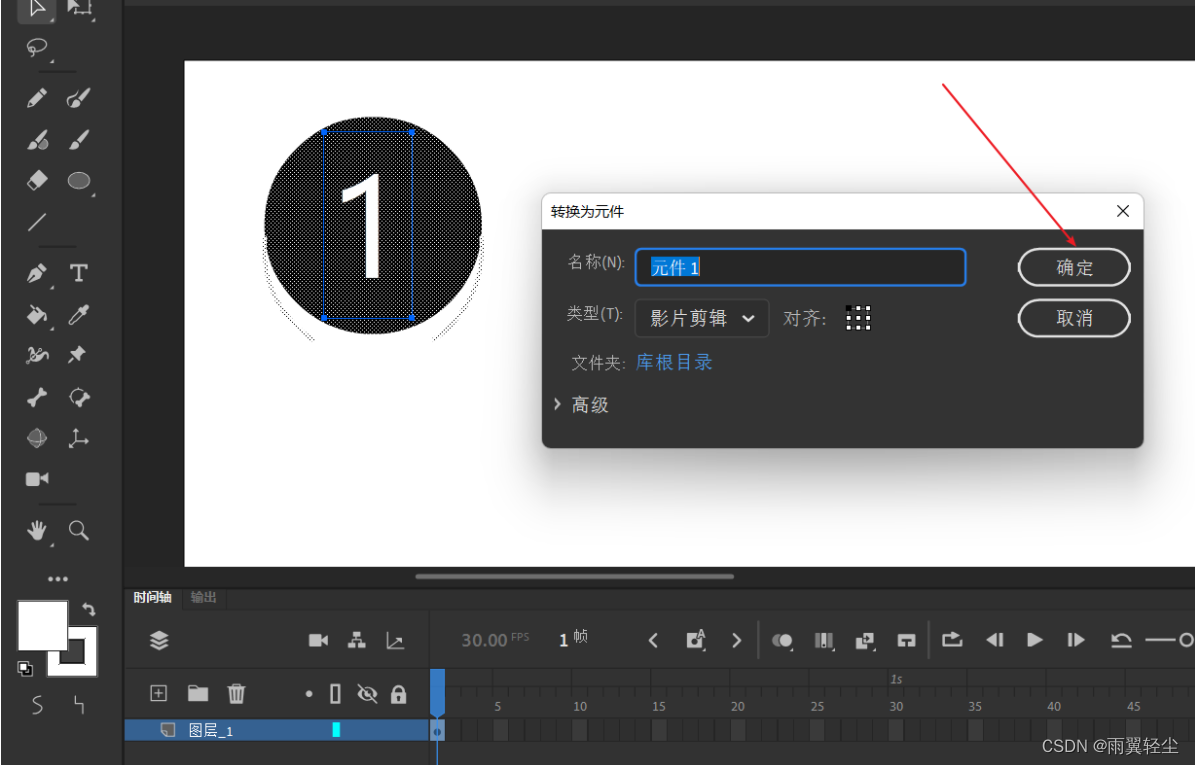The image size is (1195, 765).
Task: Select the Free Transform tool
Action: click(79, 8)
